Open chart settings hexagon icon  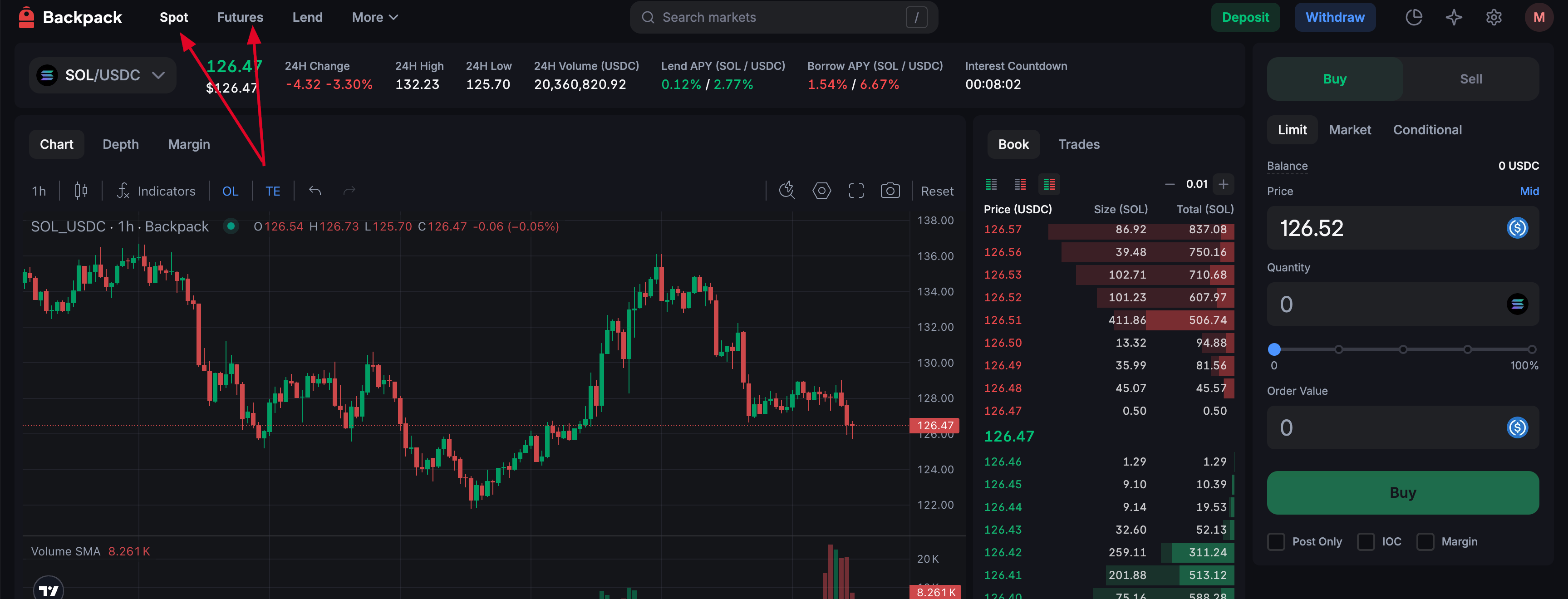pos(821,191)
